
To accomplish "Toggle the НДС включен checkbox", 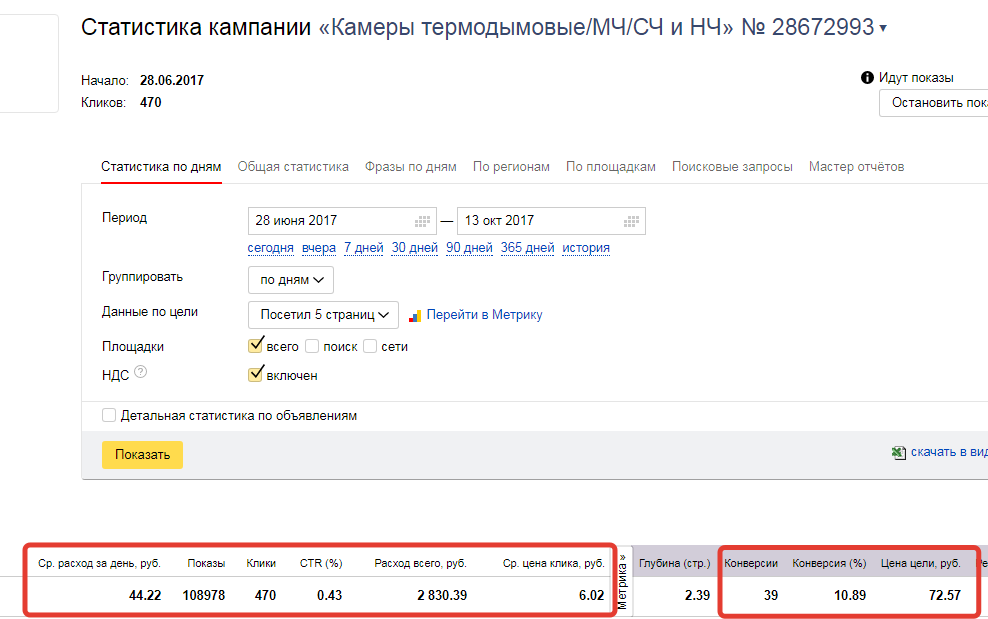I will pos(255,374).
